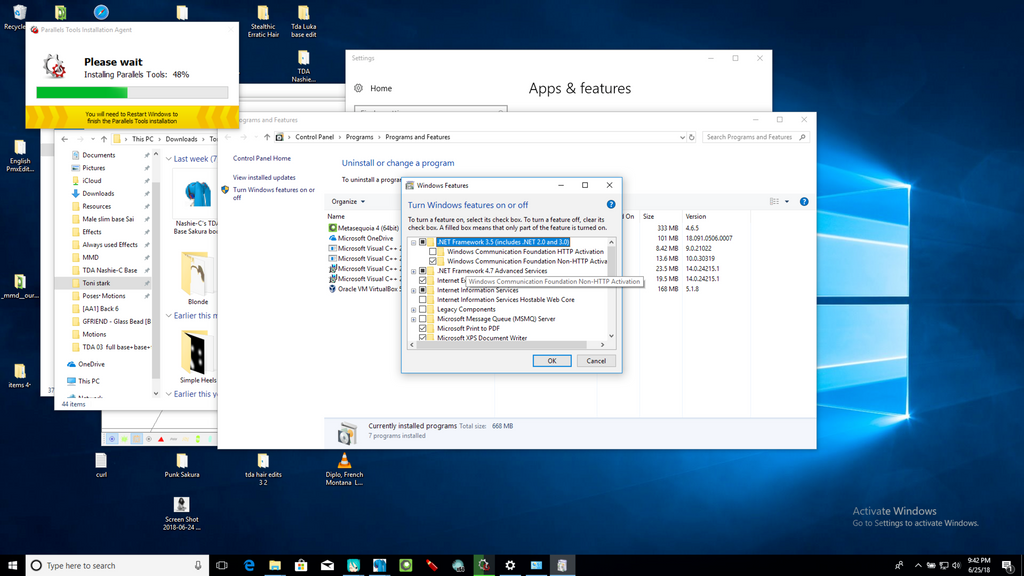Toggle the .NET Framework 3.5 checkbox
The width and height of the screenshot is (1024, 576).
point(423,242)
